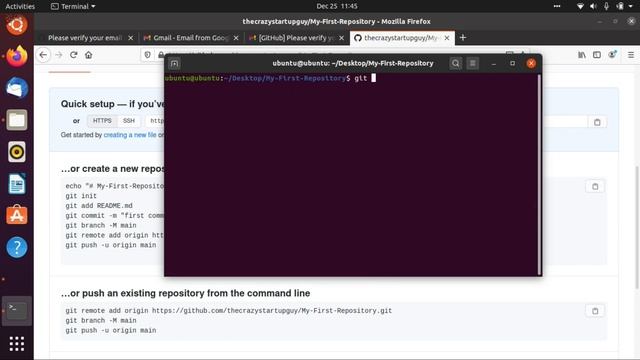Click the git add README.md line
Viewport: 640px width, 360px height.
click(99, 206)
